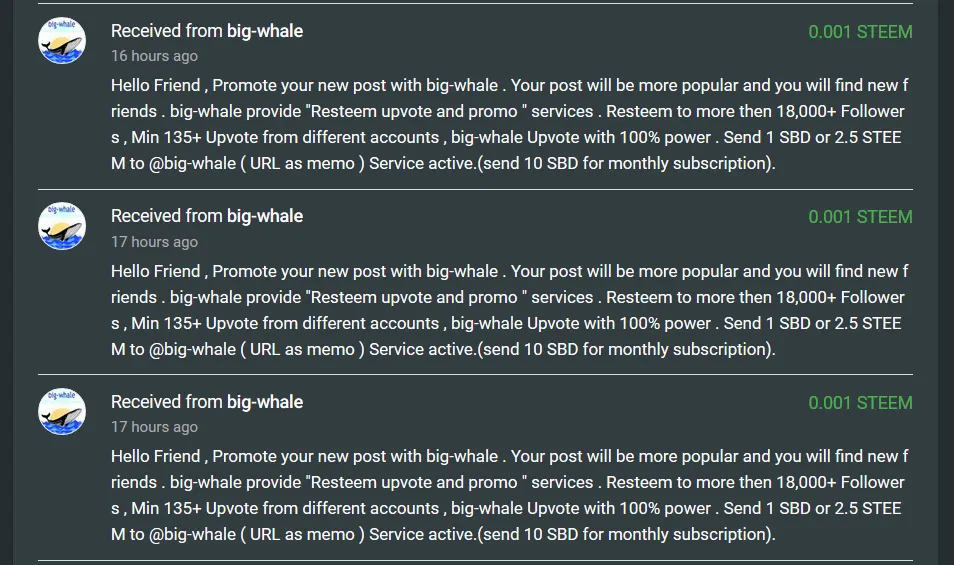Click 'Received from' label in the top transaction

coord(166,31)
